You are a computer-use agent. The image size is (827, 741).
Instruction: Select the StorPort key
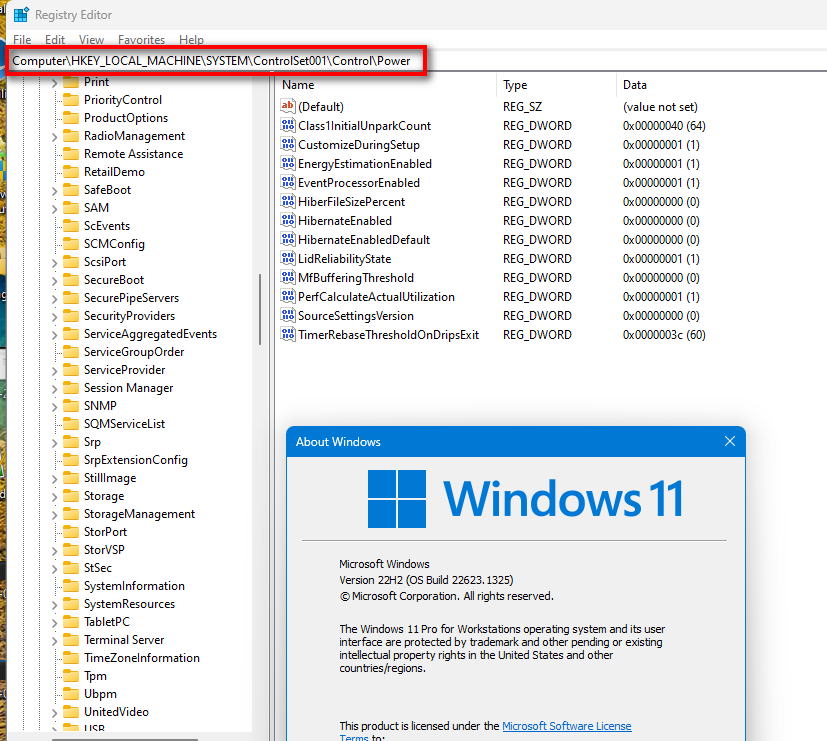tap(105, 532)
